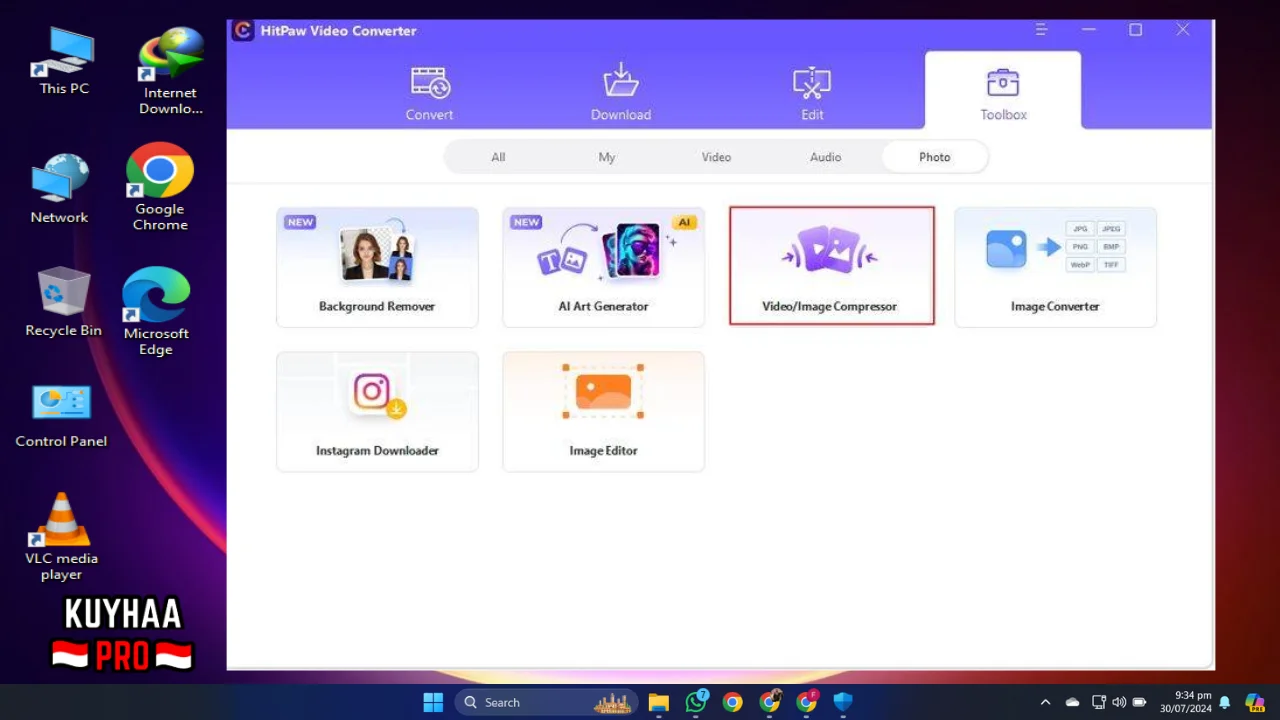This screenshot has height=720, width=1280.
Task: Launch the Image Editor tool
Action: [x=603, y=411]
